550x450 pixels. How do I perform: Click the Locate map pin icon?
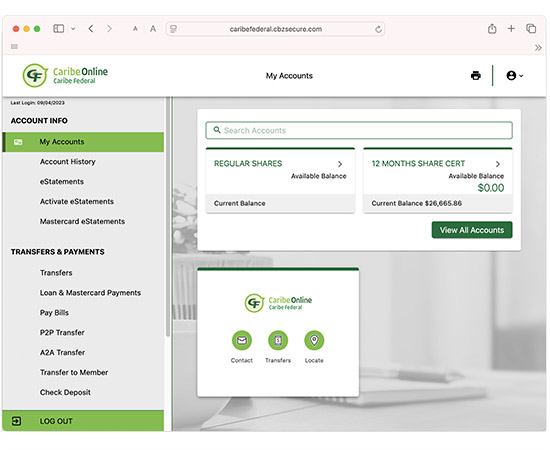point(314,340)
